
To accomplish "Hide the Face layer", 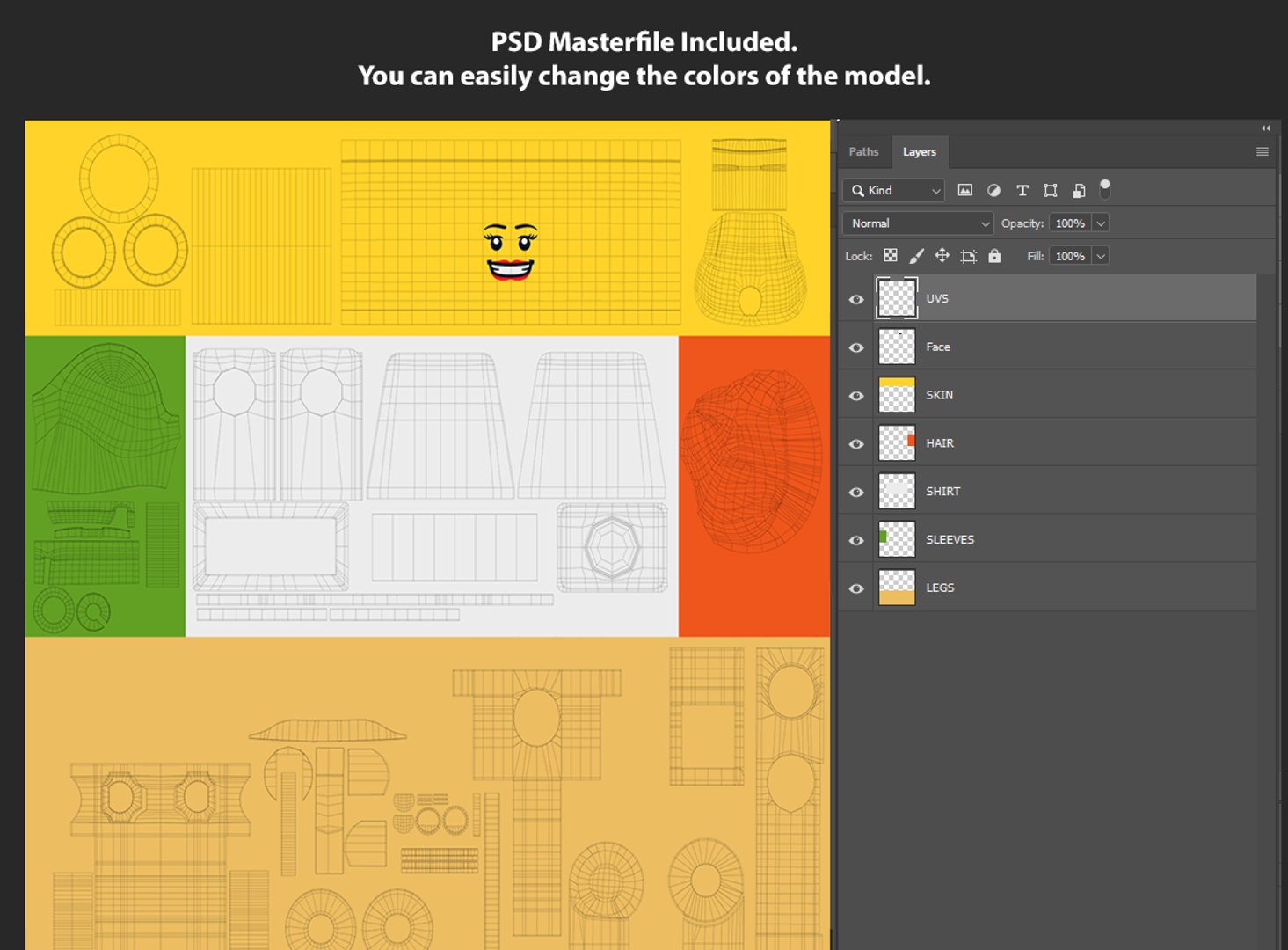I will coord(856,347).
